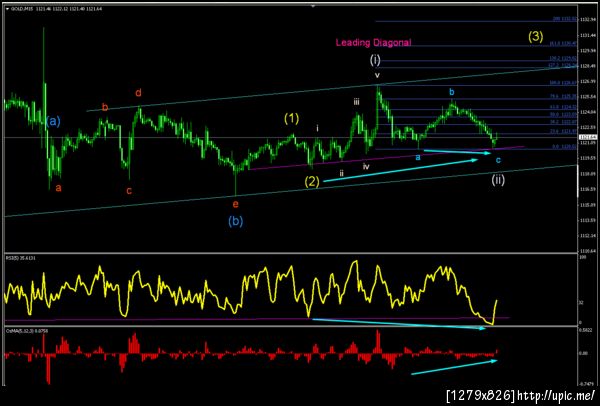Screen dimensions: 600x406
Task: Select the white 'iii' subwave label
Action: tap(356, 102)
